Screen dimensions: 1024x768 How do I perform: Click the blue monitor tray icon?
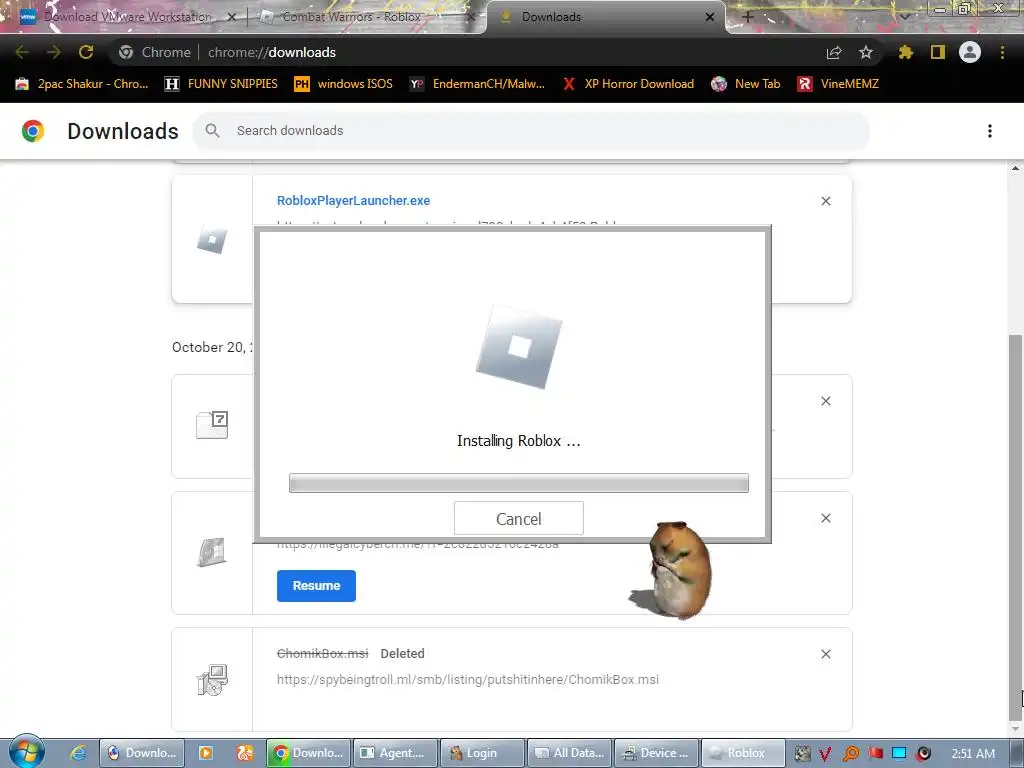[x=899, y=754]
